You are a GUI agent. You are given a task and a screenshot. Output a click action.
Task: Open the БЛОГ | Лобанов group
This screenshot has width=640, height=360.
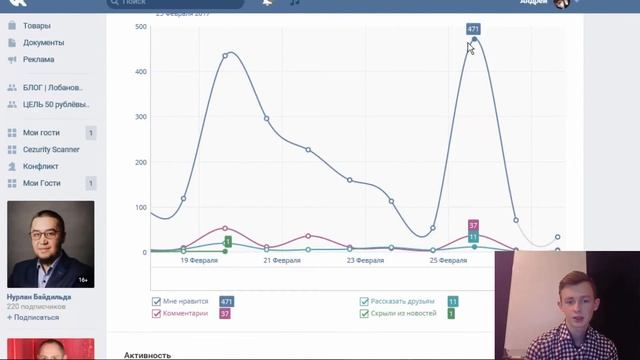[53, 88]
